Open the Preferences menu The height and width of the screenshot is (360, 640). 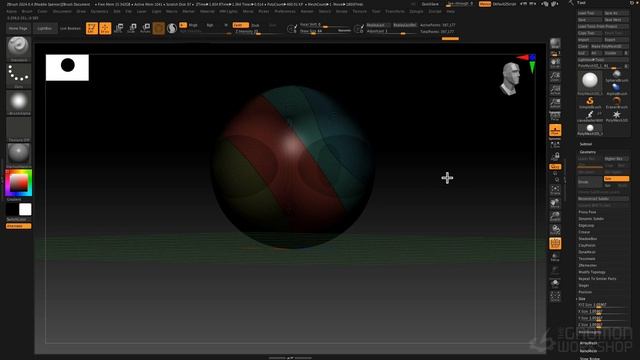click(284, 11)
